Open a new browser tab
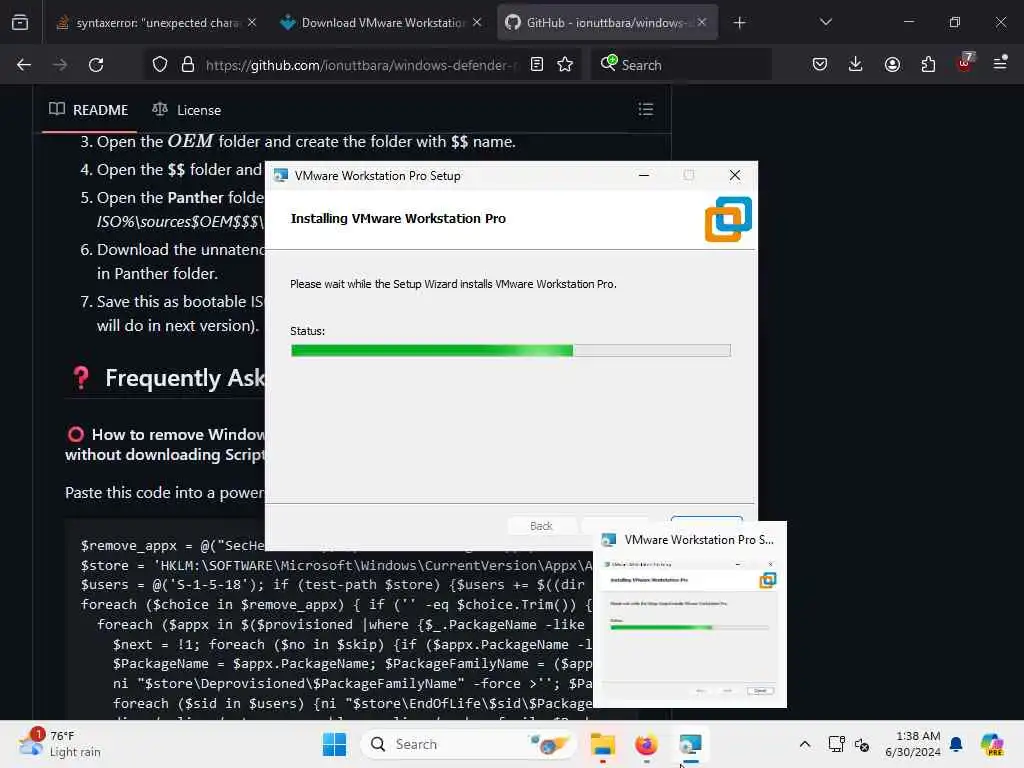 point(739,23)
